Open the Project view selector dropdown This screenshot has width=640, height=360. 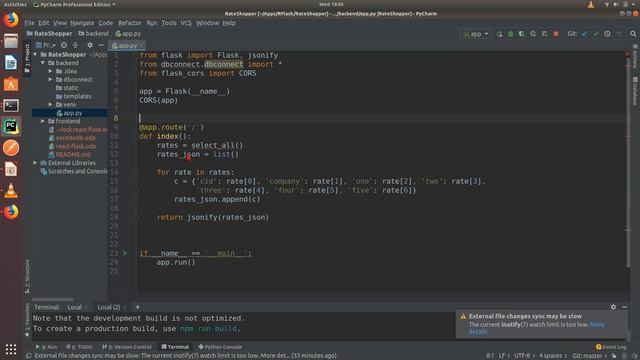click(x=45, y=45)
